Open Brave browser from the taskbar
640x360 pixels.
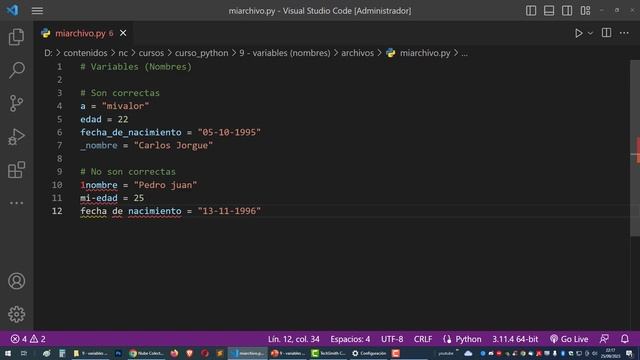(x=189, y=353)
